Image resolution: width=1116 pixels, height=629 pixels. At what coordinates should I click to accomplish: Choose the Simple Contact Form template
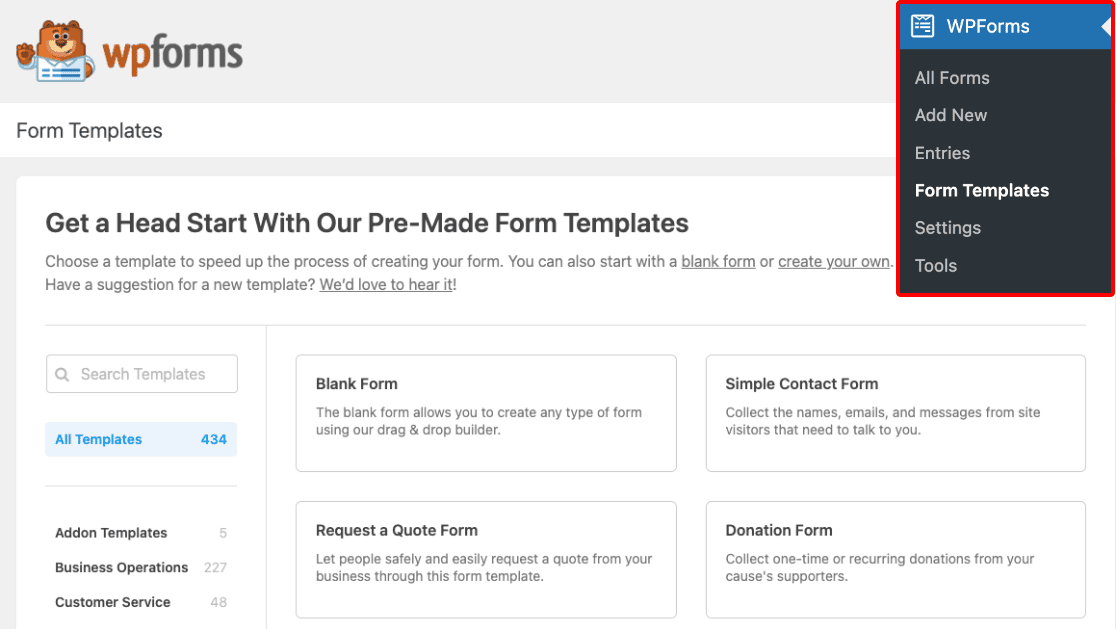(x=895, y=413)
